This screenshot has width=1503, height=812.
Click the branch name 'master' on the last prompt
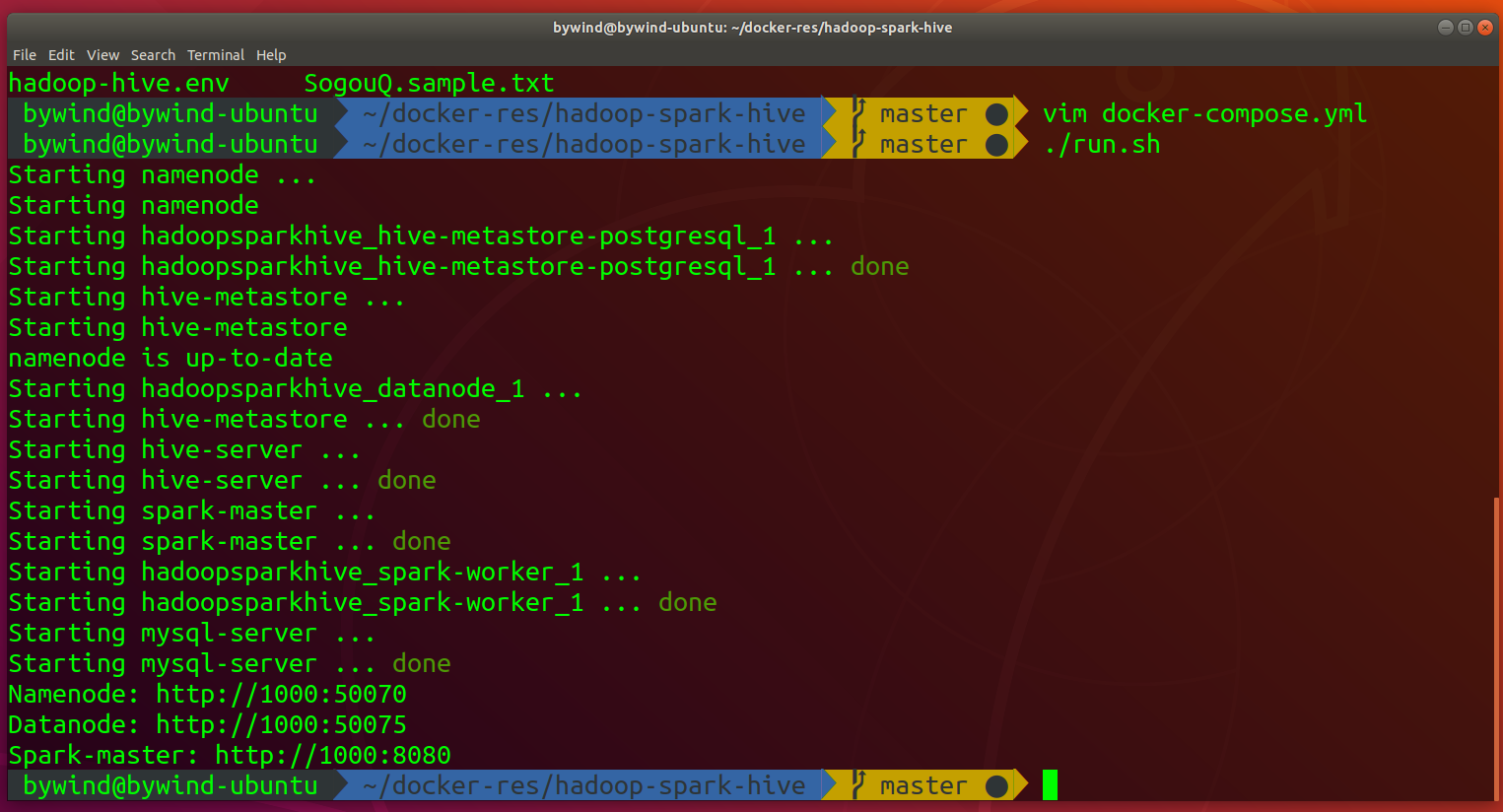[x=924, y=785]
